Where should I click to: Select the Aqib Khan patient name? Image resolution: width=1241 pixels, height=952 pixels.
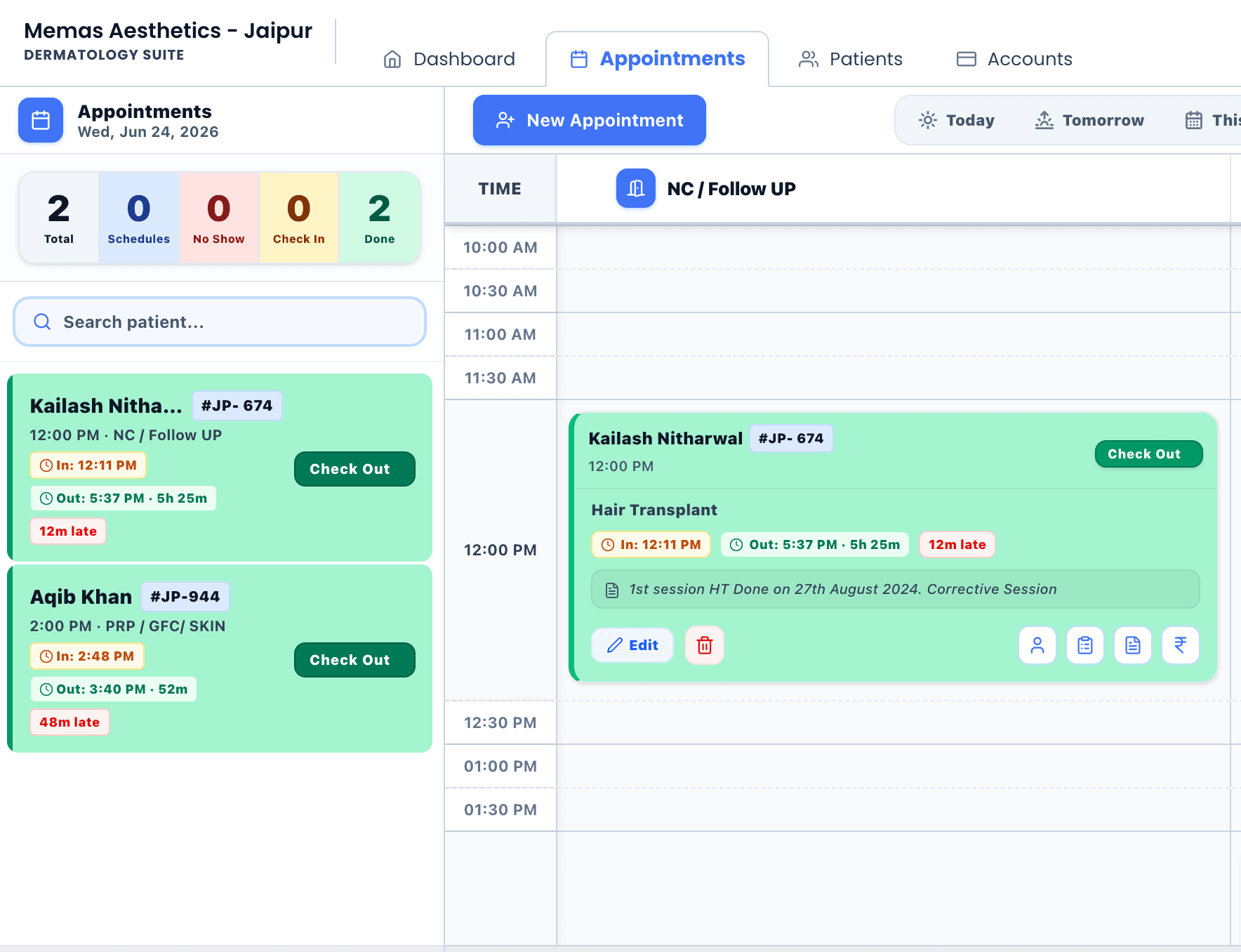tap(81, 597)
